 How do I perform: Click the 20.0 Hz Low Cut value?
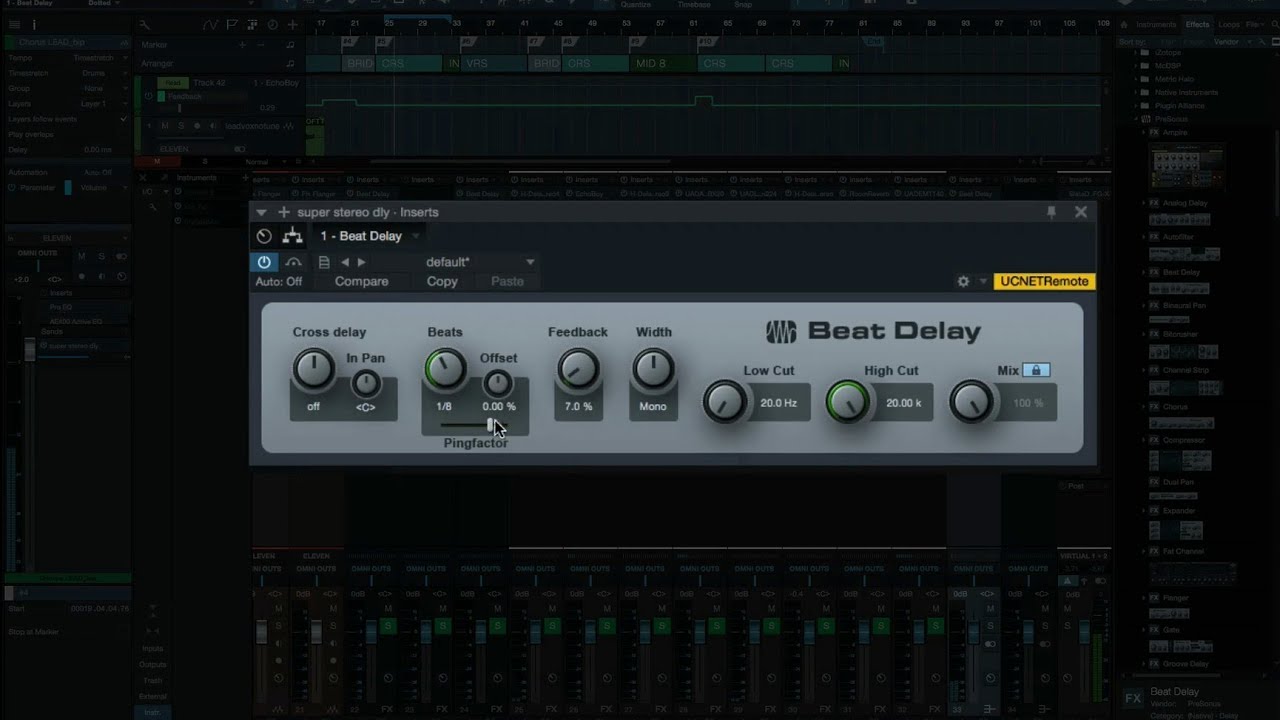tap(778, 403)
